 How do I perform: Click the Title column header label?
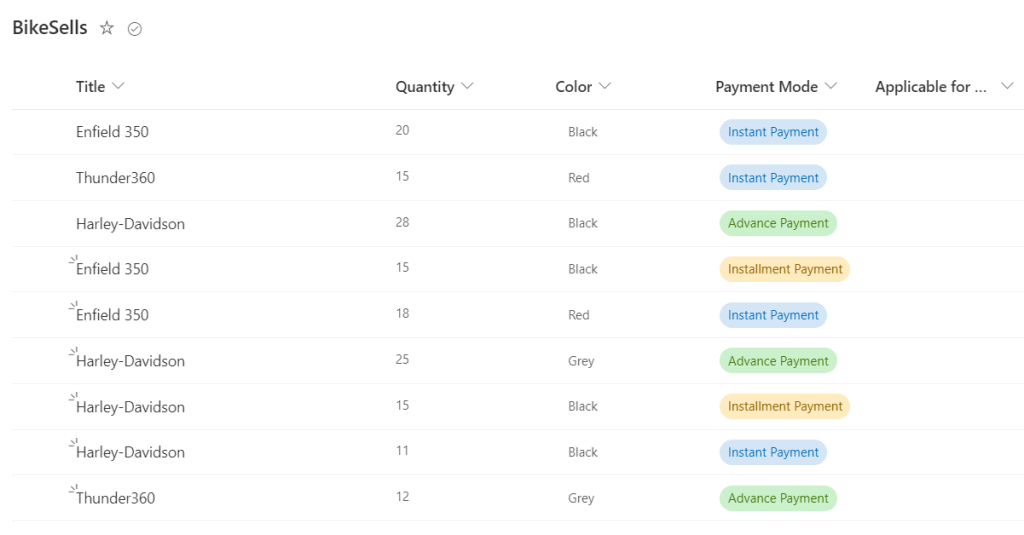coord(90,87)
